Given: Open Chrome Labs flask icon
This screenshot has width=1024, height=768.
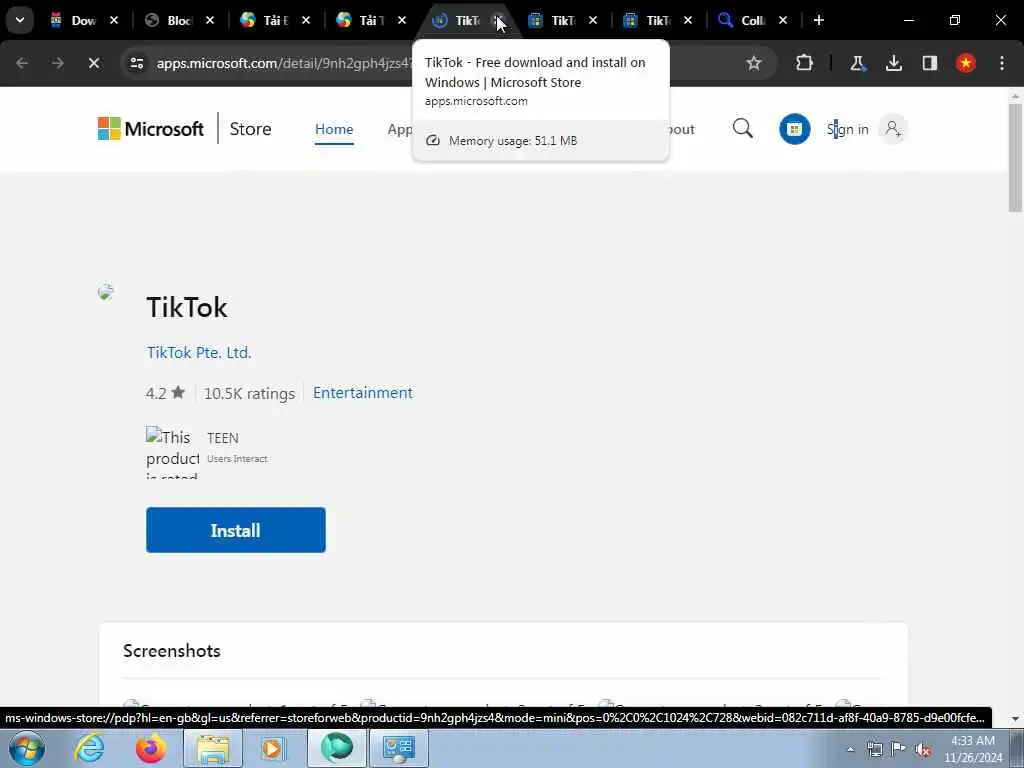Looking at the screenshot, I should (x=857, y=63).
